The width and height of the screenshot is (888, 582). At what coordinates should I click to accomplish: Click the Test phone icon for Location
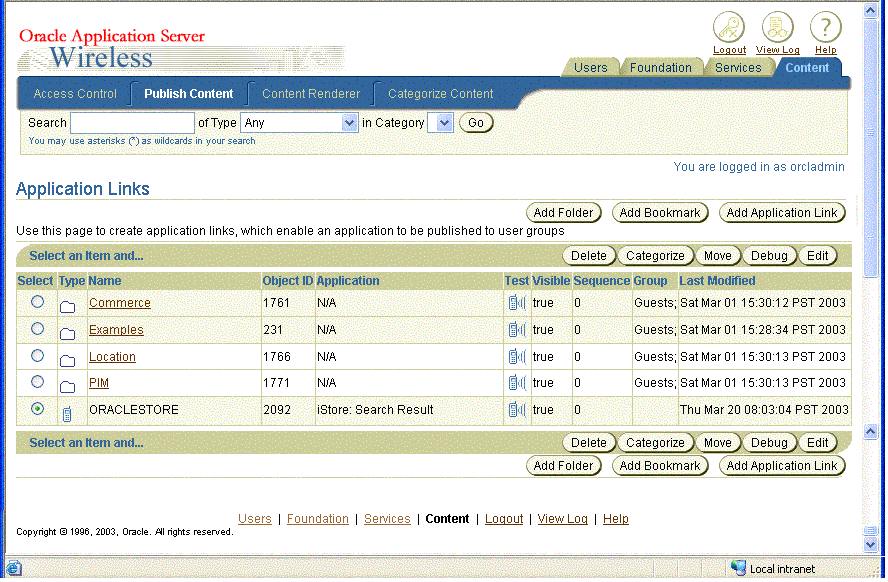tap(516, 357)
